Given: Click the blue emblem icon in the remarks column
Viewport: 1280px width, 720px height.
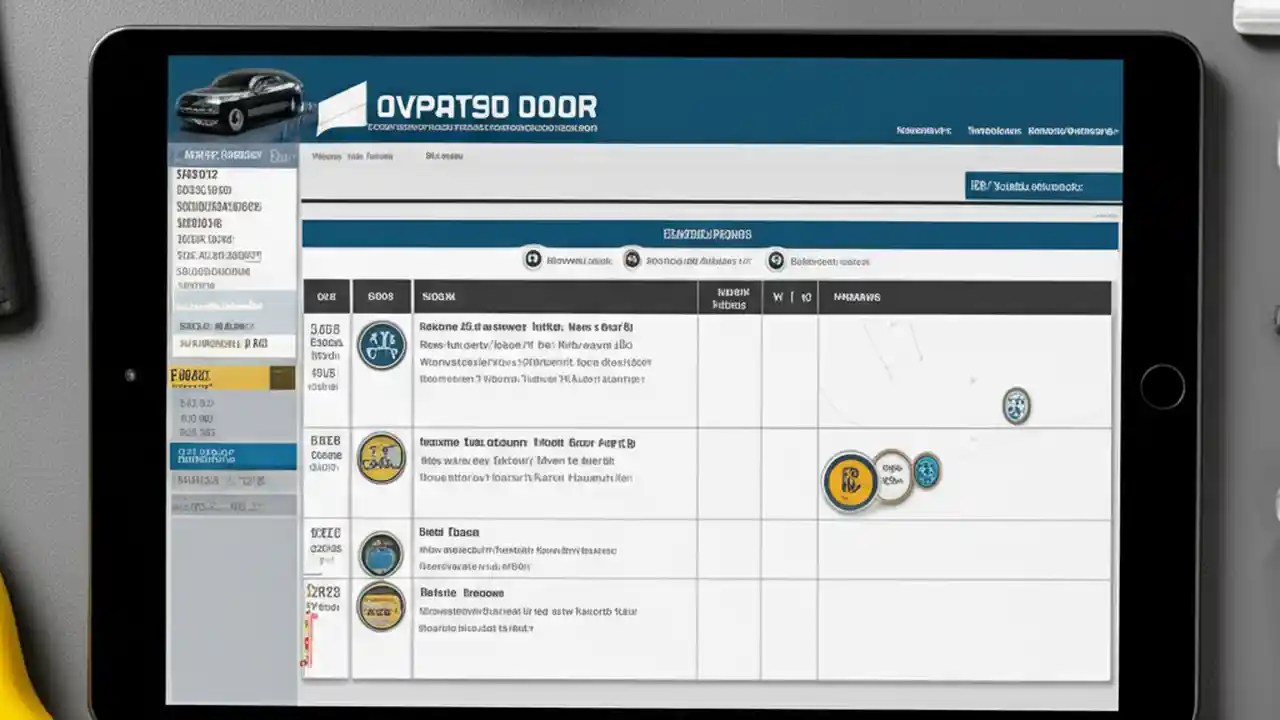Looking at the screenshot, I should coord(1016,405).
